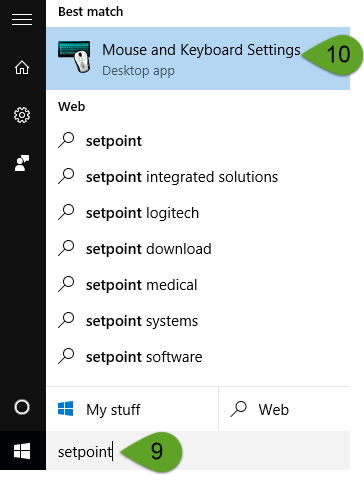
Task: Open the hamburger menu in Cortana sidebar
Action: (x=22, y=19)
